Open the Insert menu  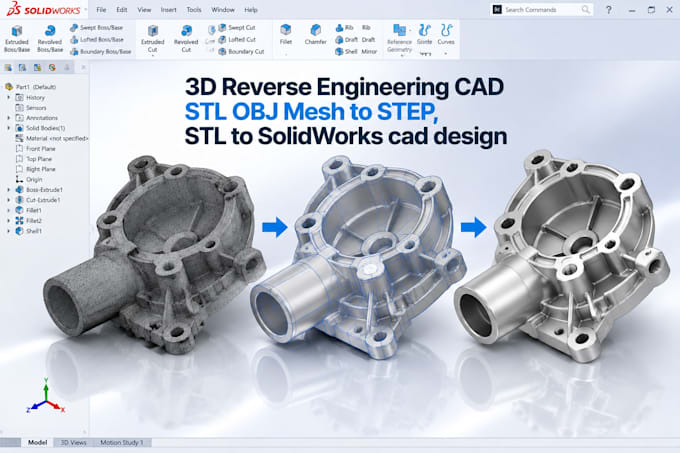pyautogui.click(x=169, y=10)
